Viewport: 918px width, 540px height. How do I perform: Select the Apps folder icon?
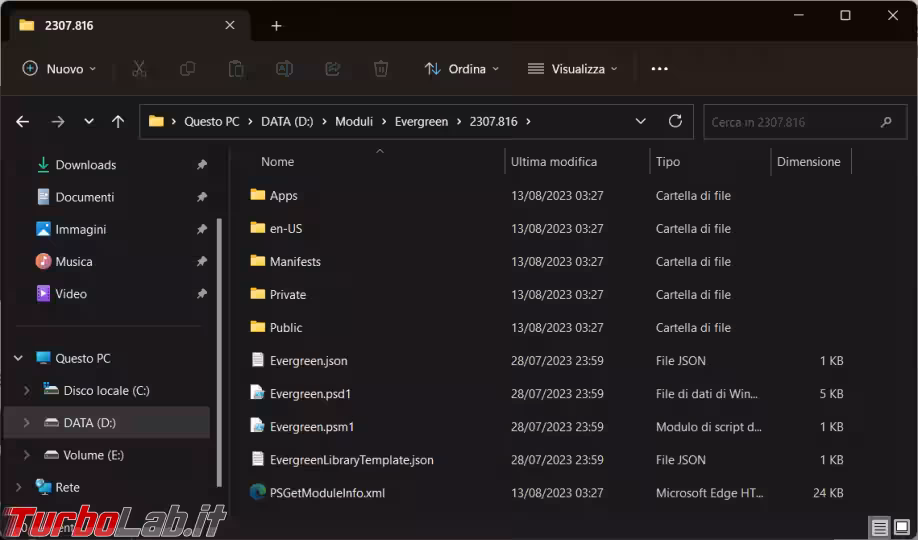click(x=258, y=195)
